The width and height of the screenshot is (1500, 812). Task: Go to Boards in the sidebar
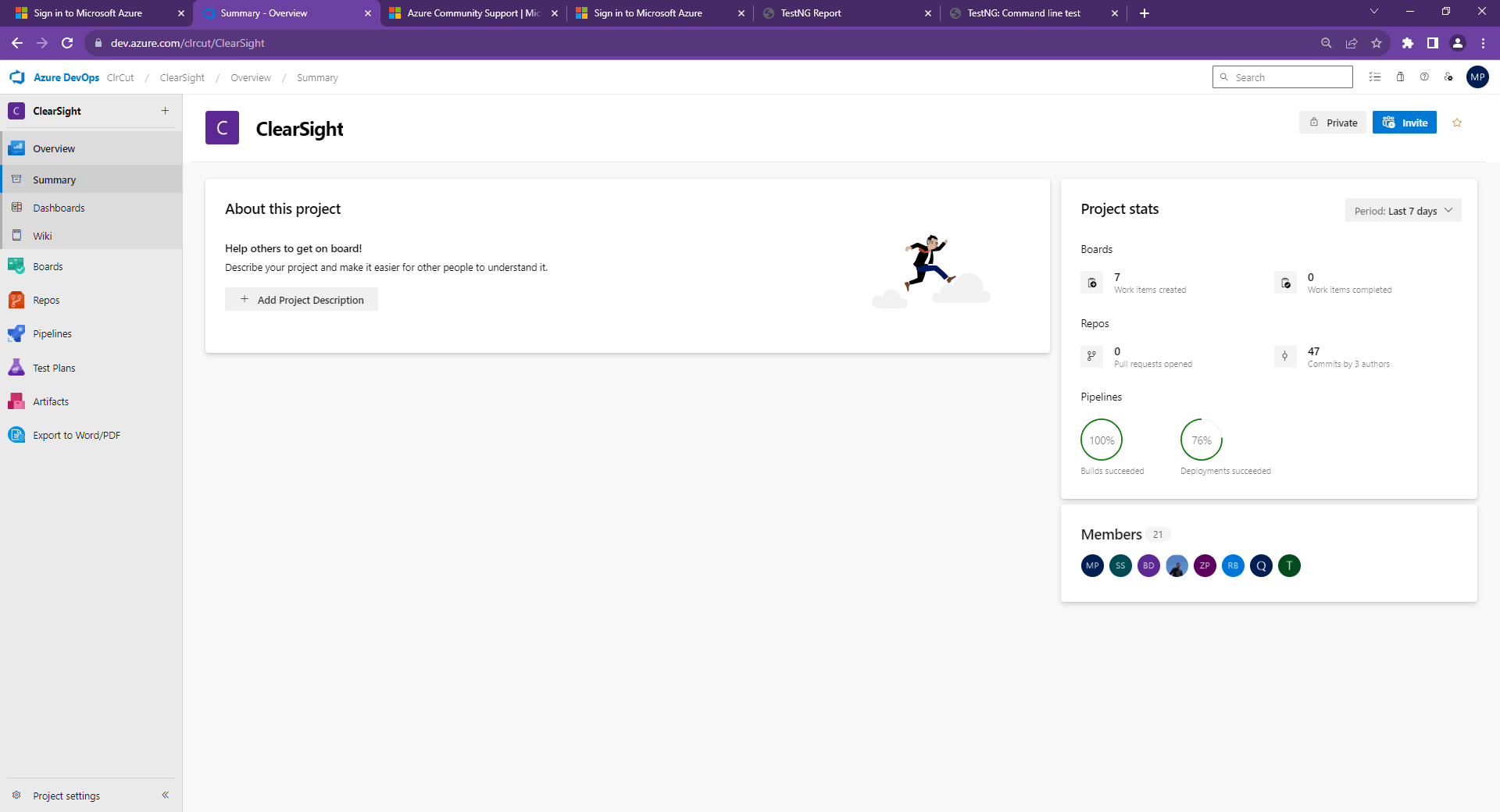91,266
